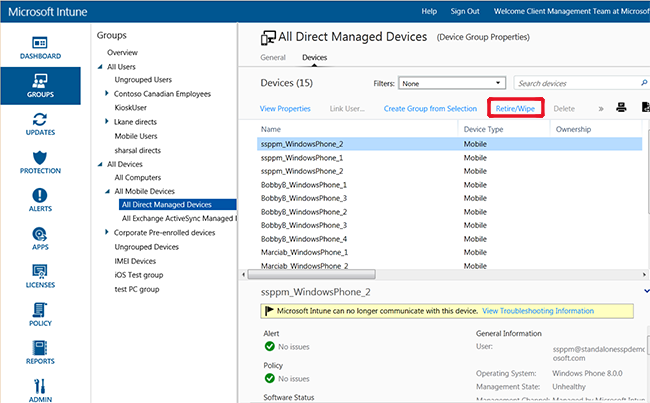
Task: Select the BobbyB_WindowsPhone_2 row
Action: pos(449,212)
